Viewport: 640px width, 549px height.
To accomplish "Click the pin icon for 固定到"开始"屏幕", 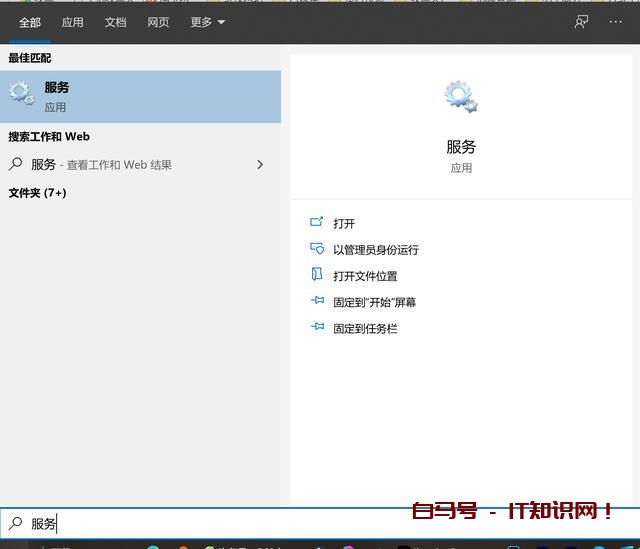I will (317, 301).
